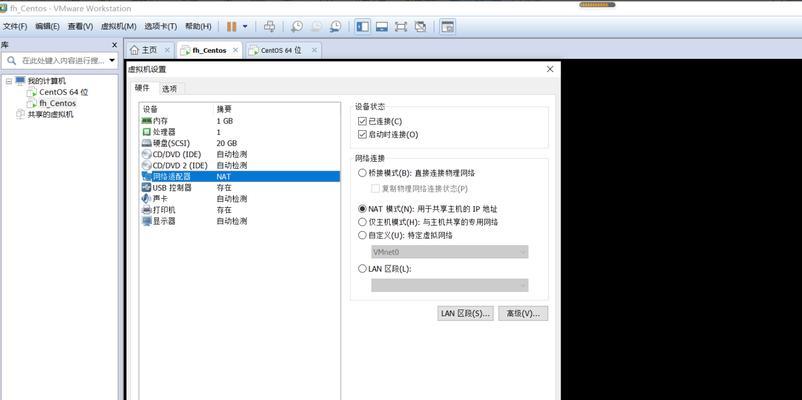Toggle the 启动时连接(O) checkbox
Viewport: 802px width, 400px height.
[x=363, y=135]
